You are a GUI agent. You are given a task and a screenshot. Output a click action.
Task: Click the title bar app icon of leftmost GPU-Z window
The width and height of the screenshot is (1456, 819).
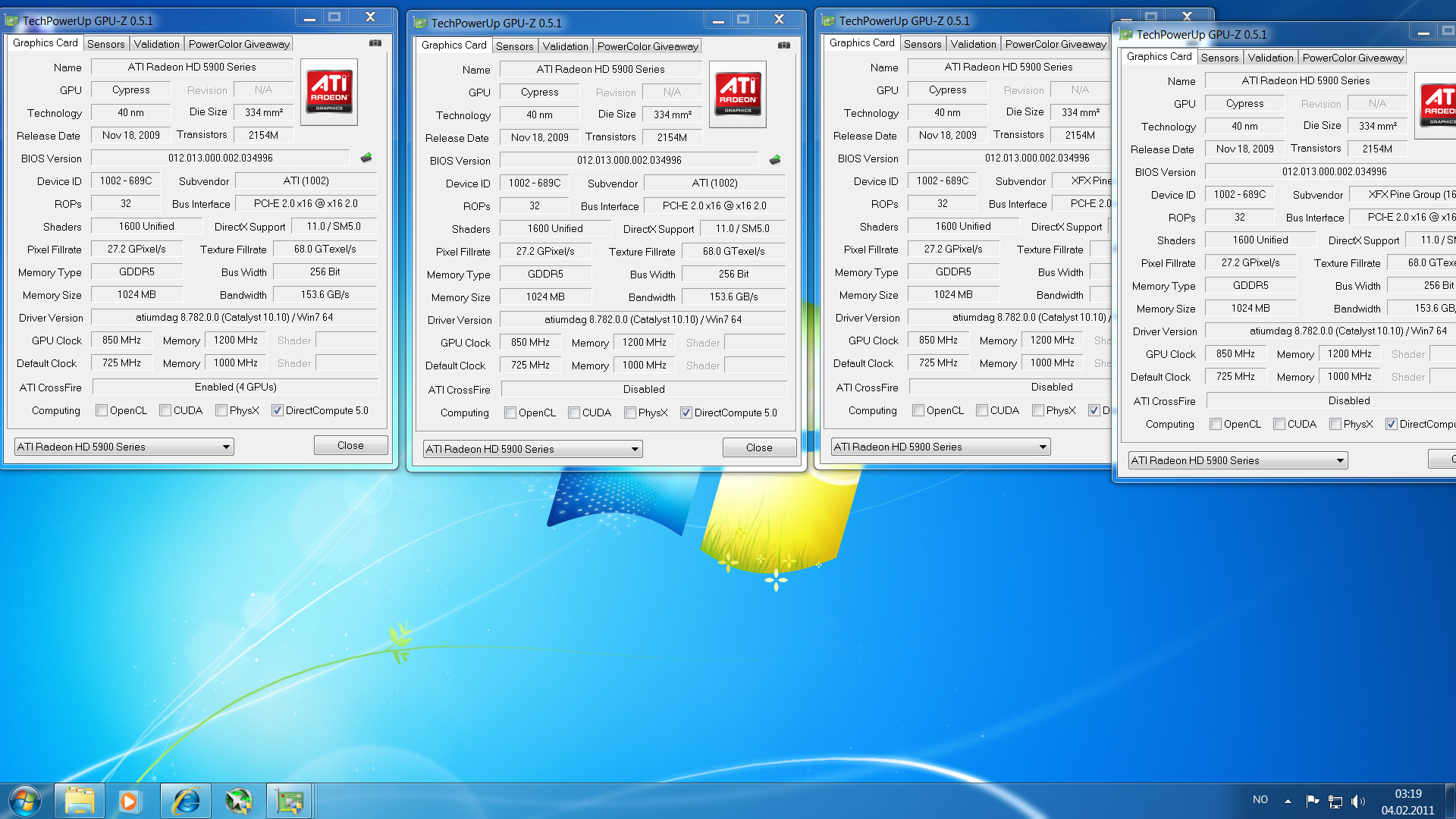[x=11, y=20]
